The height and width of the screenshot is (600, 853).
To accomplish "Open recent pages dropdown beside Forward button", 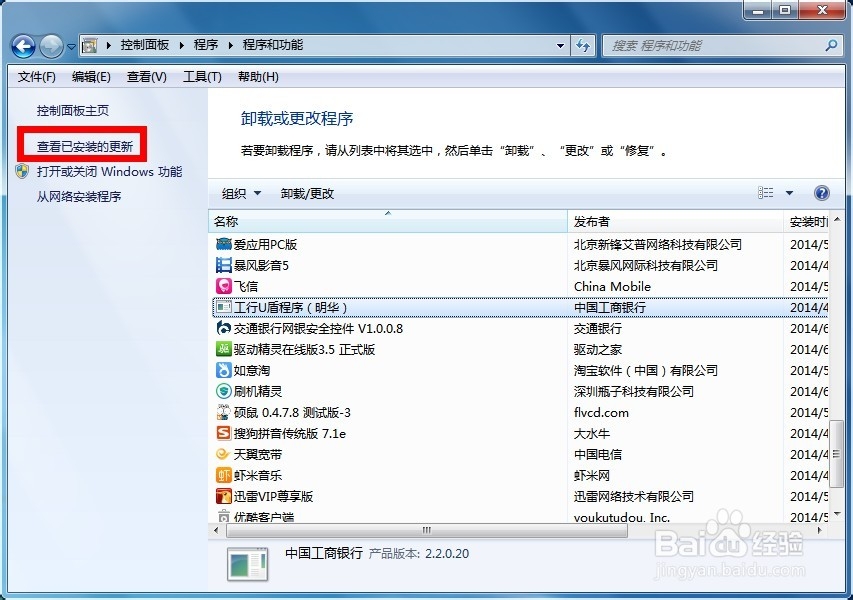I will point(71,47).
